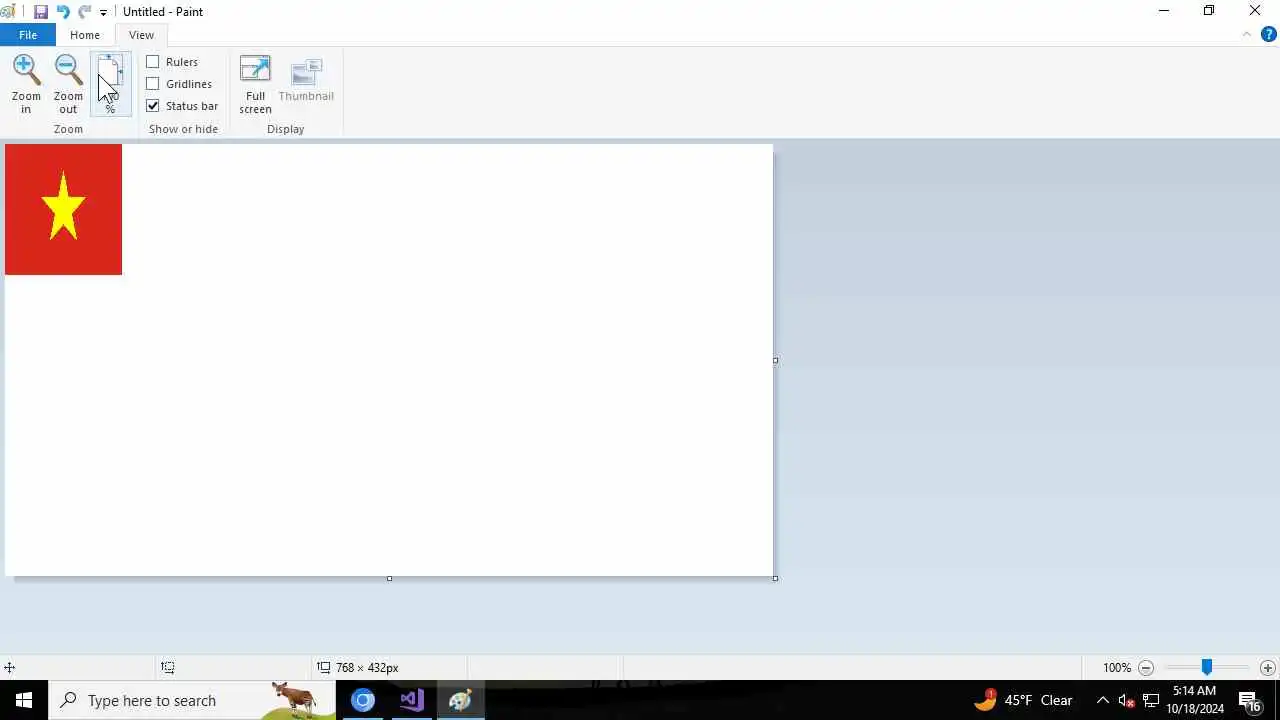The width and height of the screenshot is (1280, 720).
Task: Click the Thumbnail display button
Action: [306, 80]
